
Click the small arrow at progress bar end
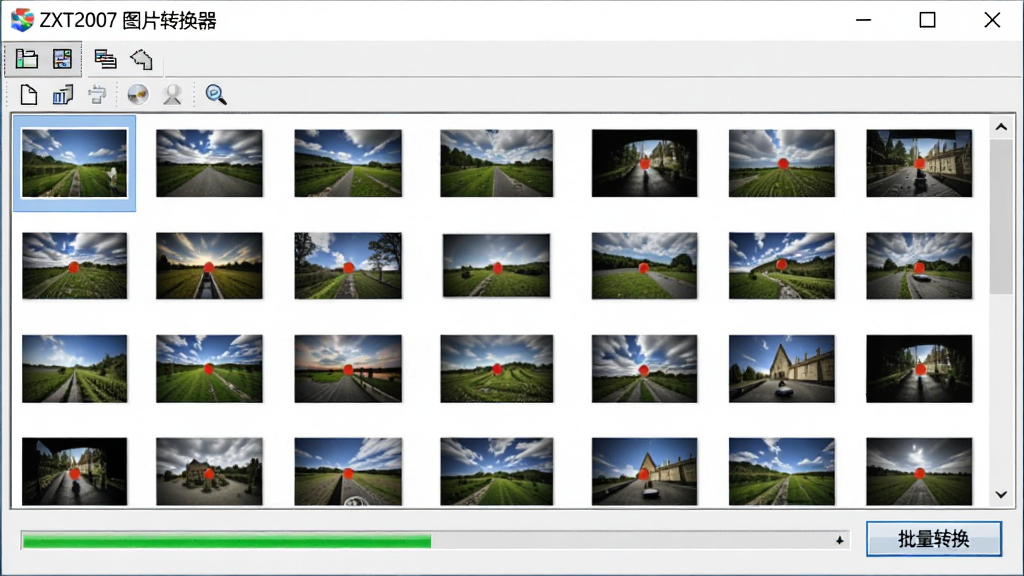click(x=840, y=540)
